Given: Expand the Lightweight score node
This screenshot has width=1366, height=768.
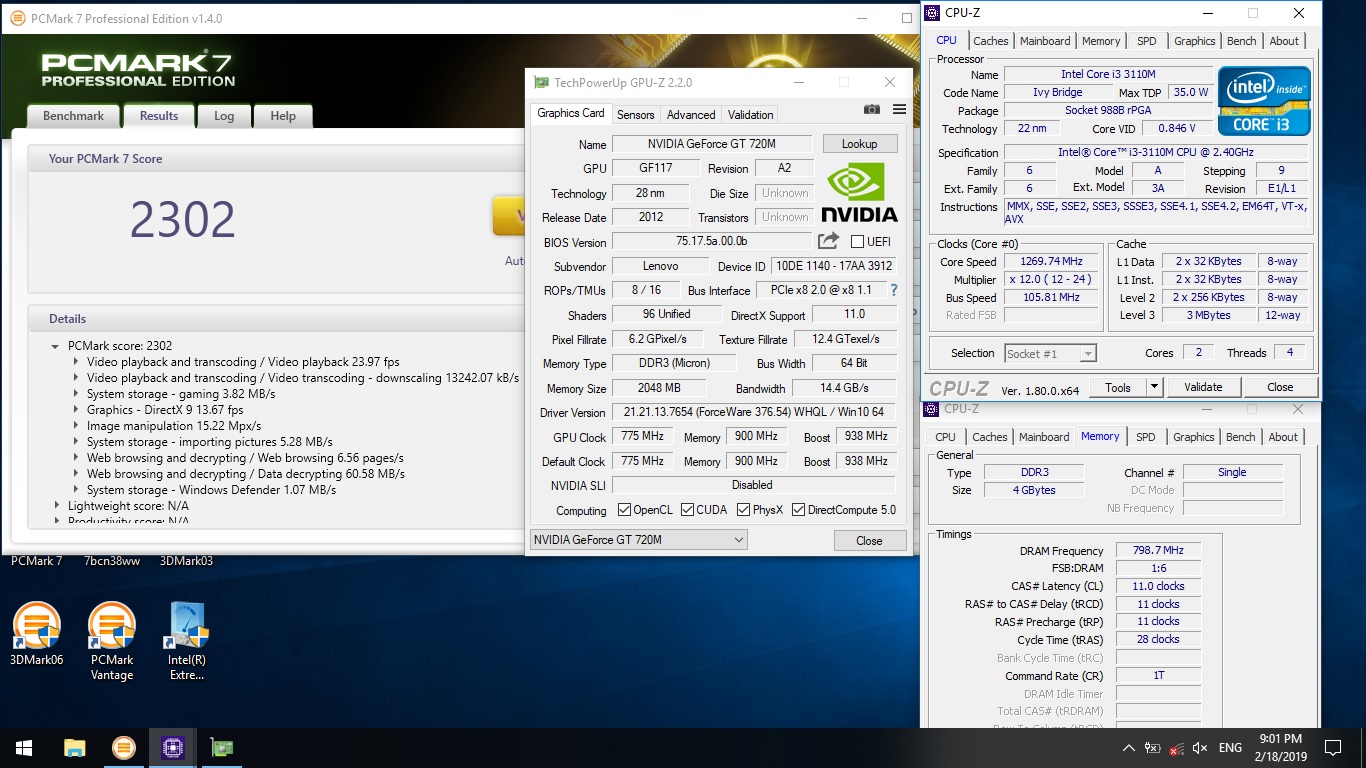Looking at the screenshot, I should click(x=57, y=506).
